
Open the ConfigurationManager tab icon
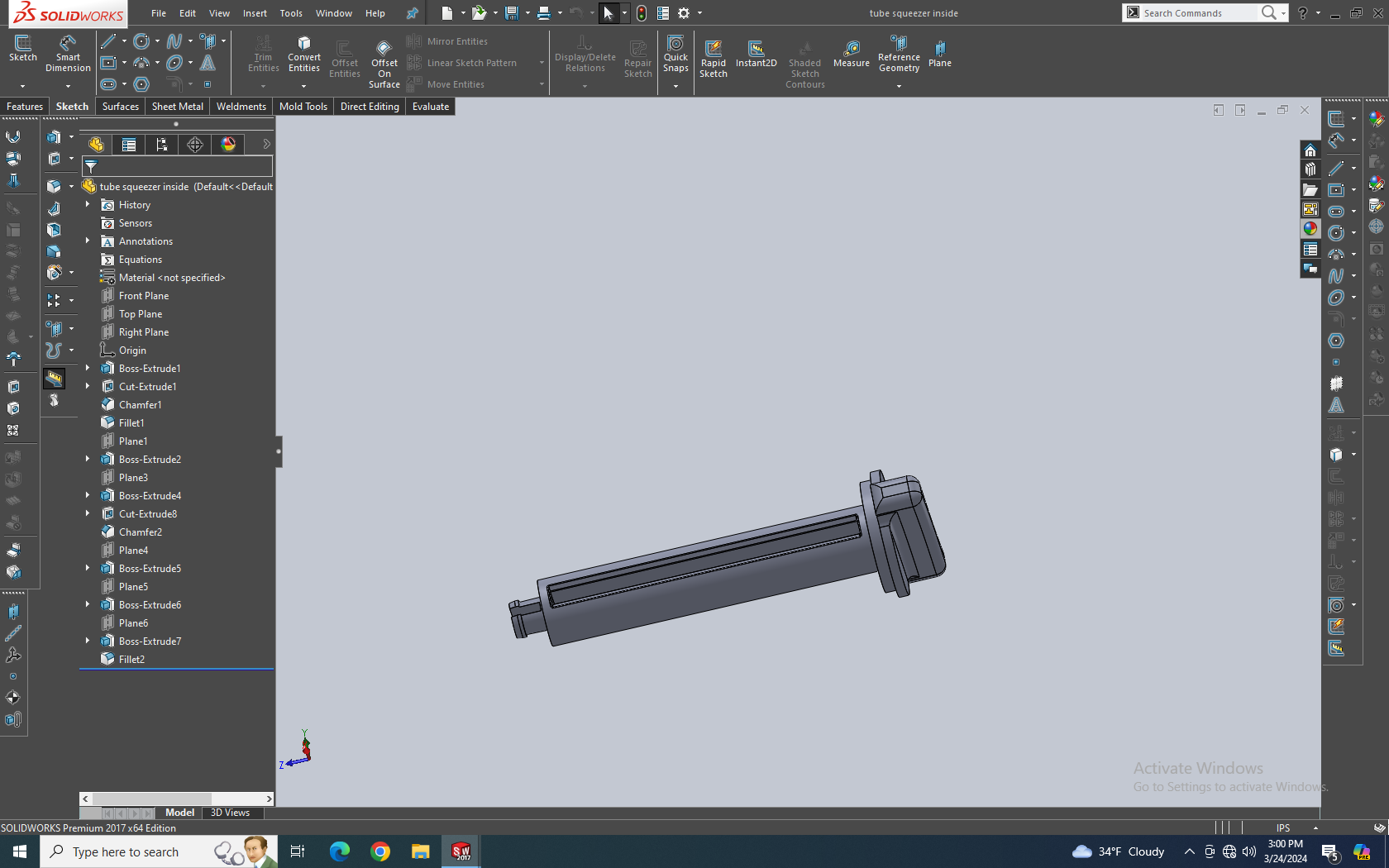[162, 145]
